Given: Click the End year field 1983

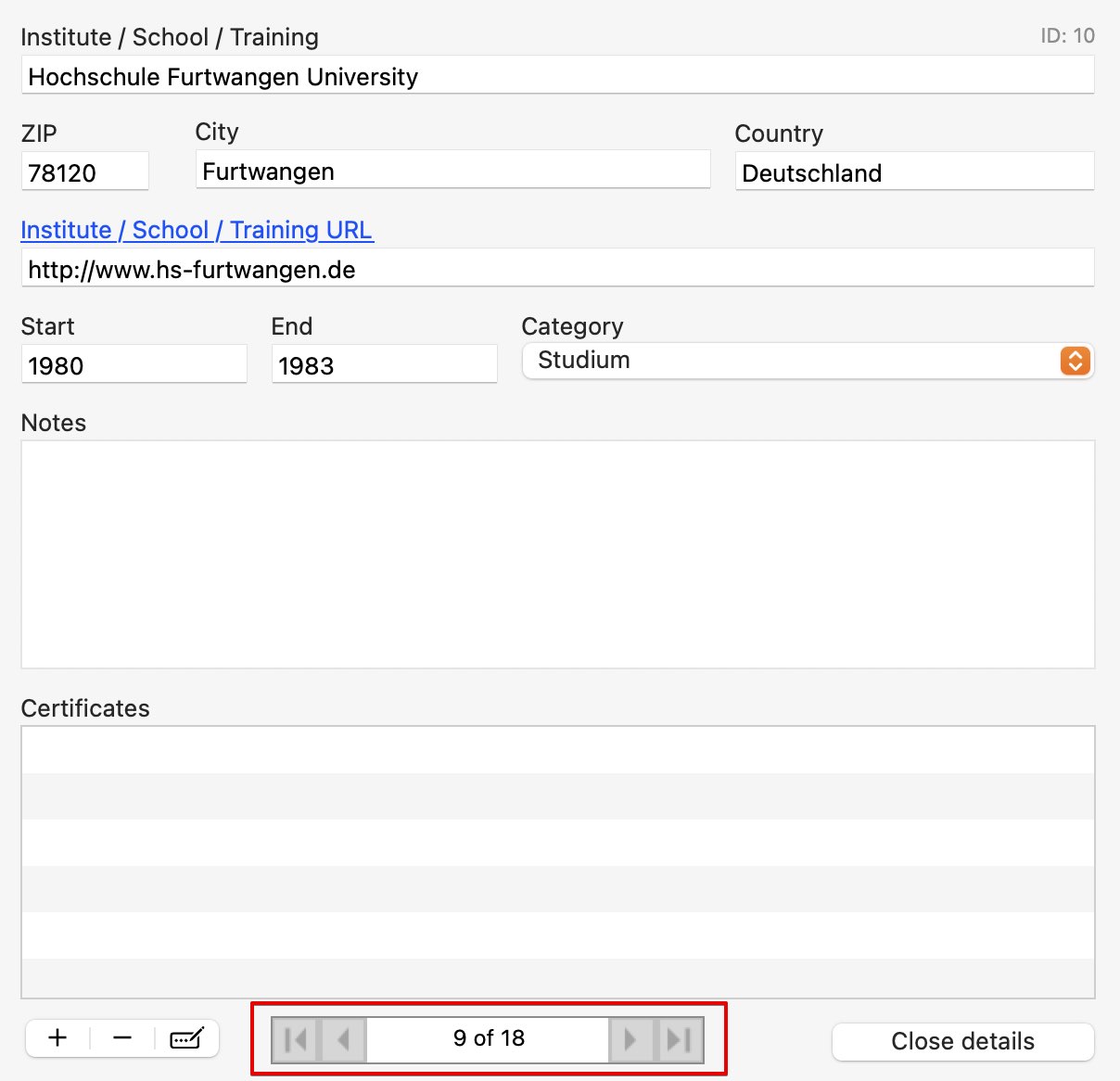Looking at the screenshot, I should pos(384,364).
